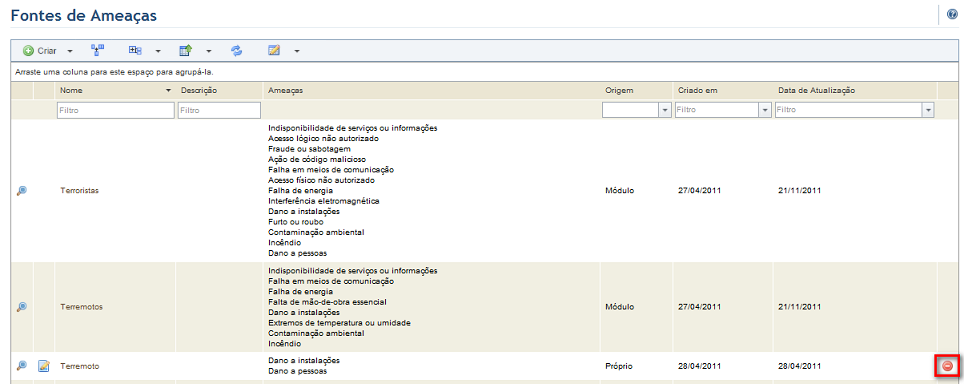The height and width of the screenshot is (384, 964).
Task: Click 'Extremos de temperatura ou umidade' text
Action: 339,323
